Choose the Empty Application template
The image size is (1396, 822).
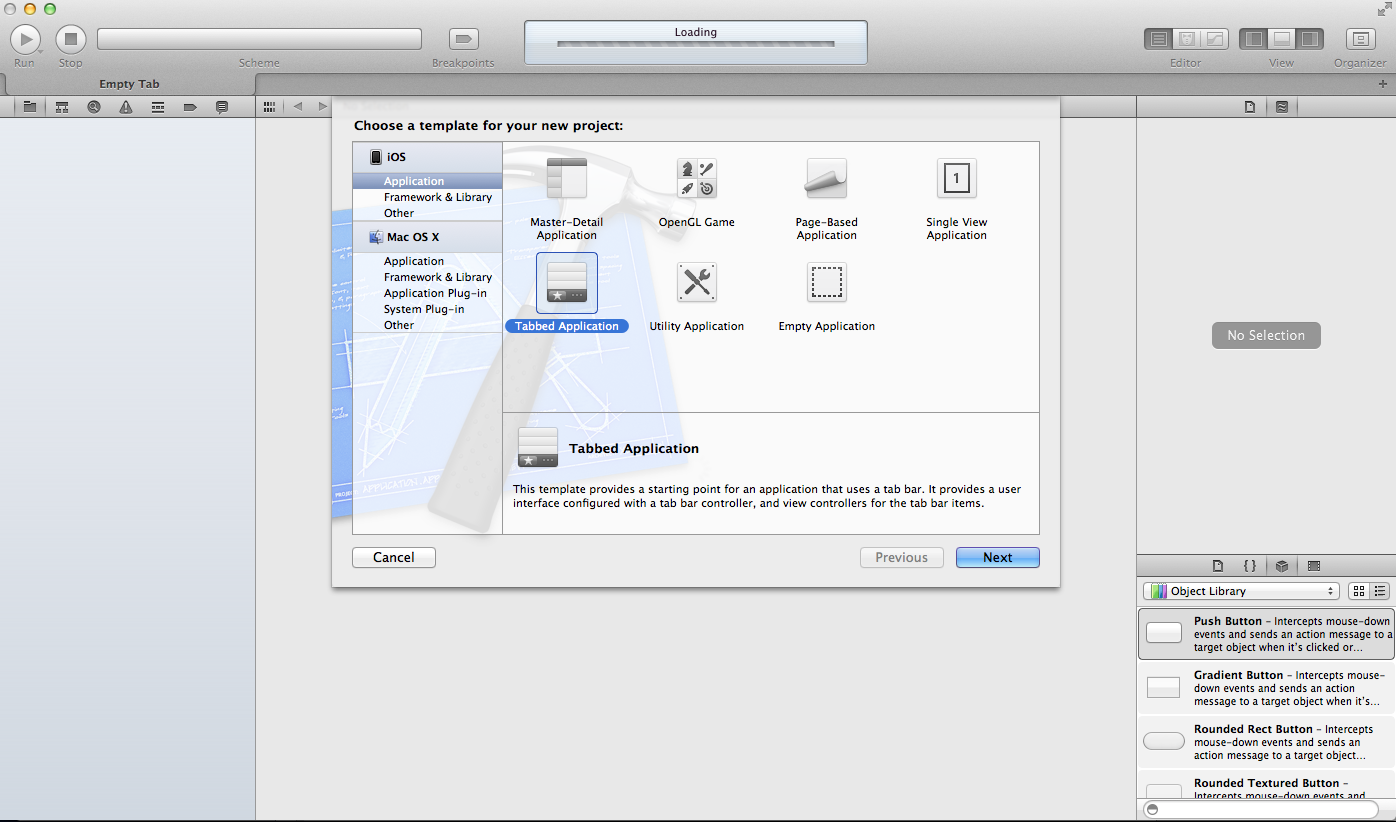tap(827, 297)
